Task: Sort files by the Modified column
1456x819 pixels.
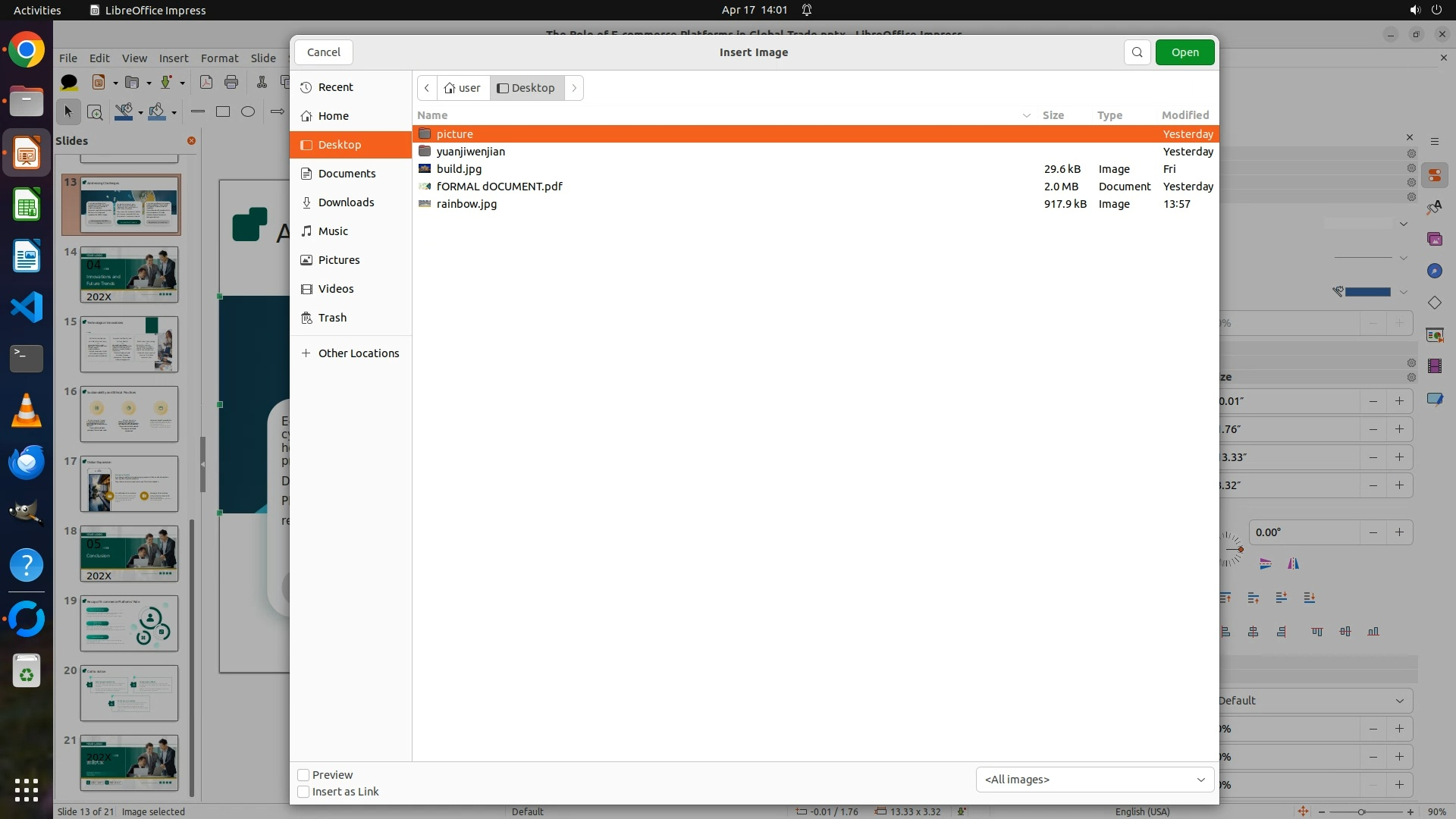Action: 1185,115
